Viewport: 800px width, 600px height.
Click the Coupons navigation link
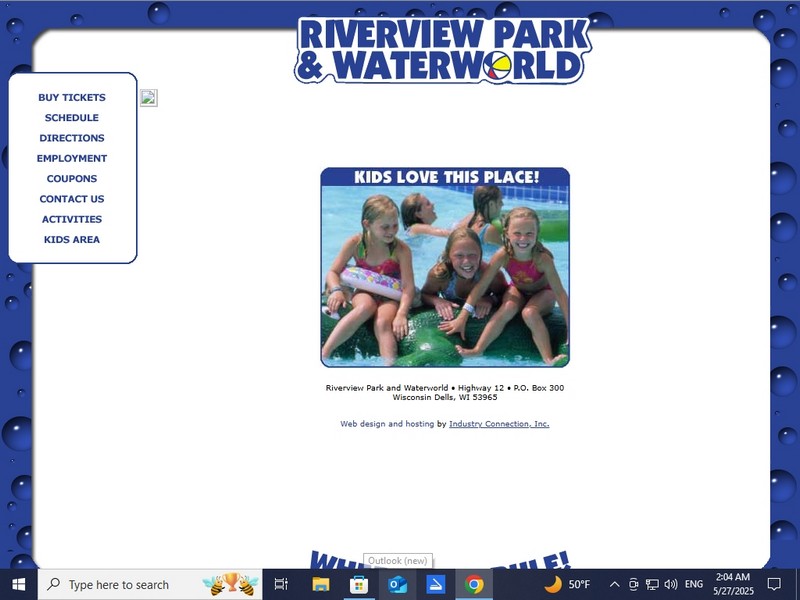point(72,179)
